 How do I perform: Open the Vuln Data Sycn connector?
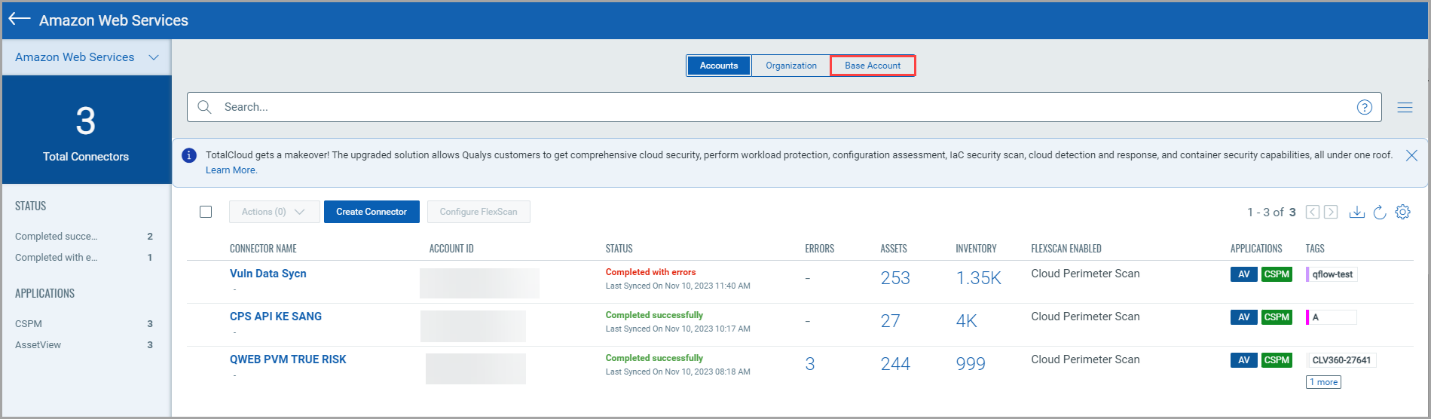[268, 273]
